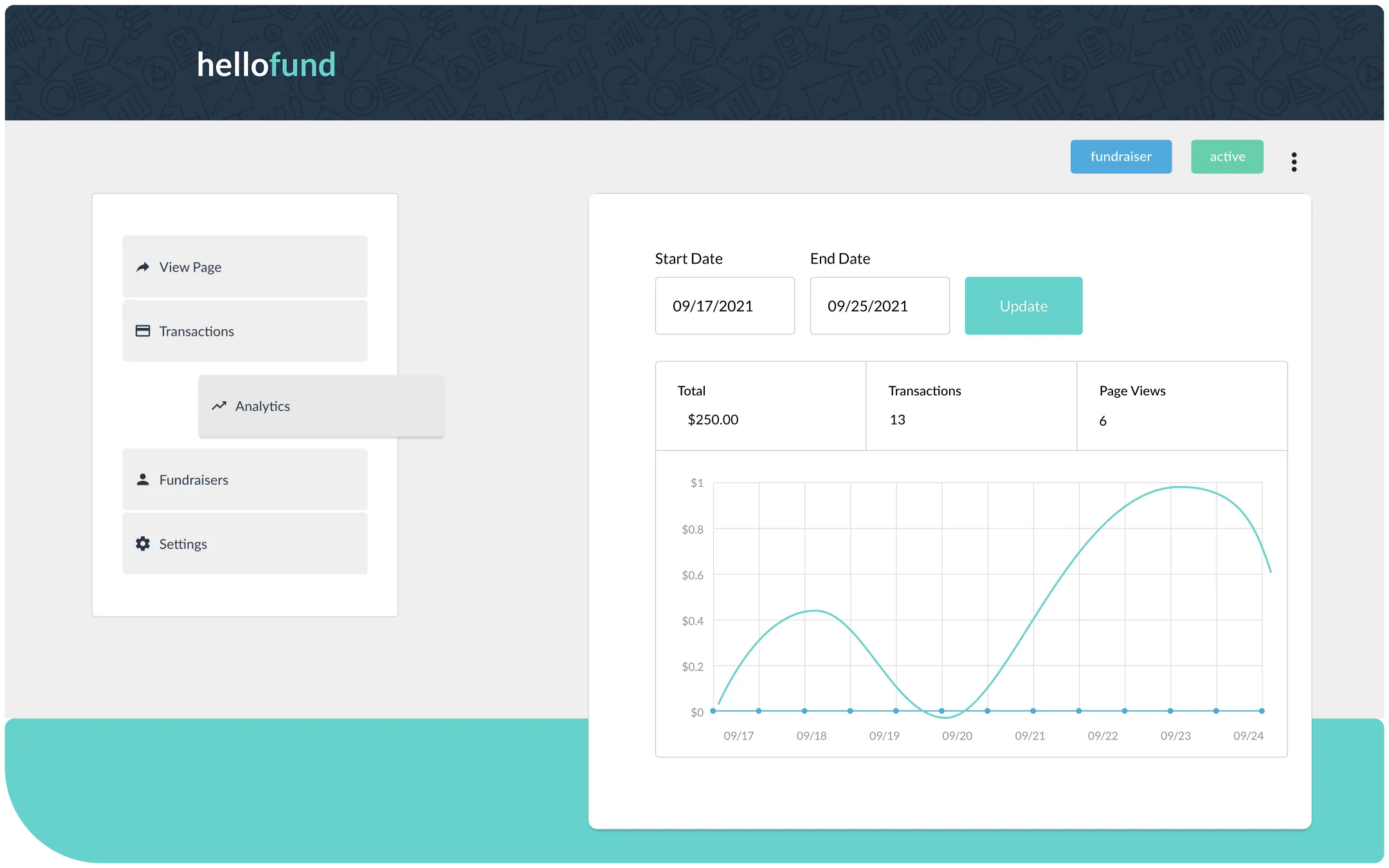Click the $1 y-axis label
This screenshot has height=868, width=1389.
(697, 483)
